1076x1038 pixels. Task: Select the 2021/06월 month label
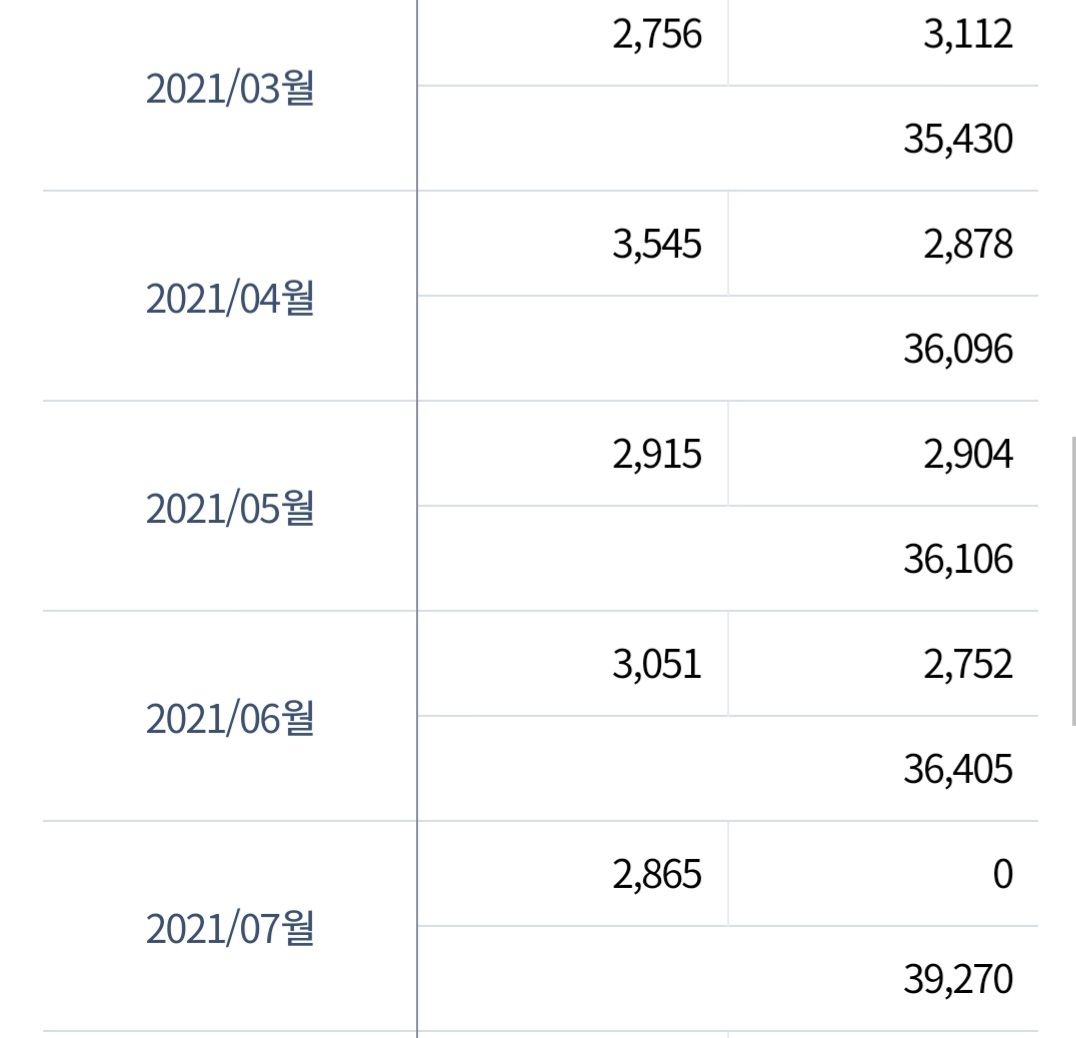[x=230, y=719]
